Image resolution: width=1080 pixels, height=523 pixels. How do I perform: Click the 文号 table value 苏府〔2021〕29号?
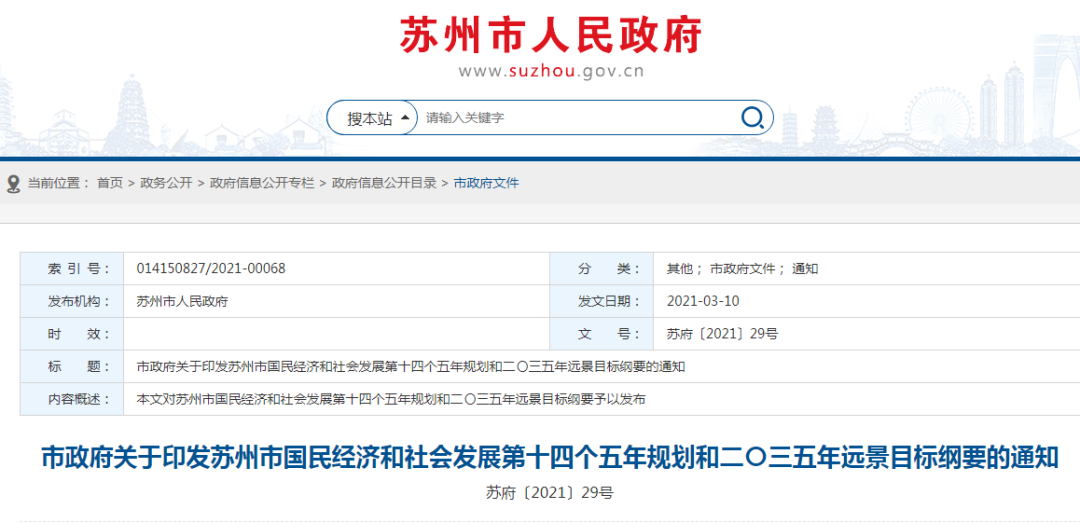[x=723, y=334]
